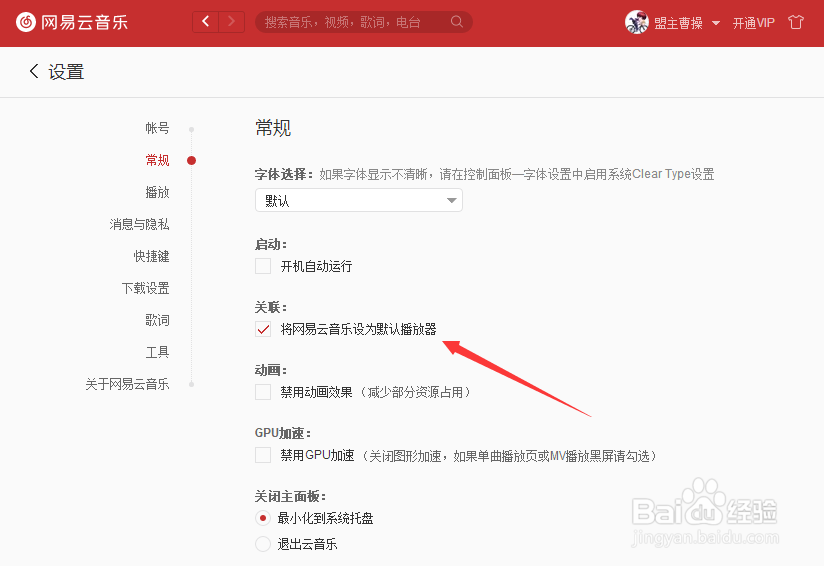
Task: Click the 开通VIP link
Action: click(x=754, y=23)
